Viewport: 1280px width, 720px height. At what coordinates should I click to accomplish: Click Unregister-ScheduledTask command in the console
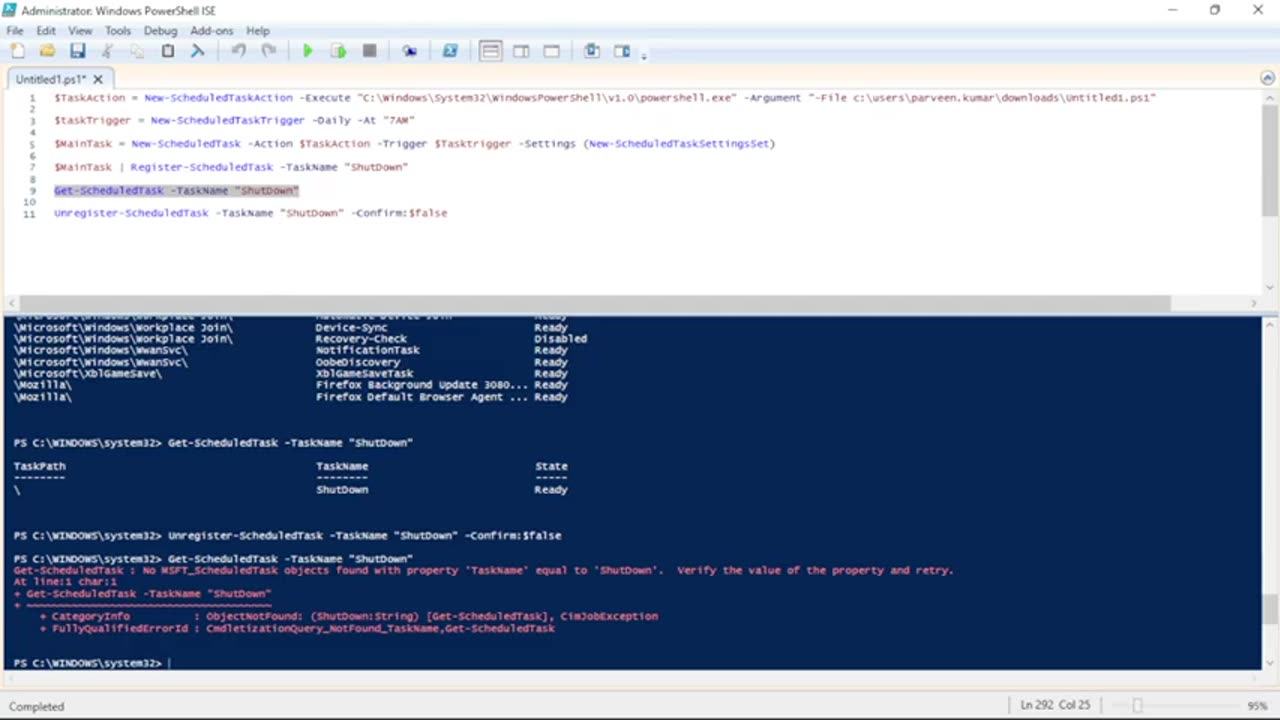point(365,536)
